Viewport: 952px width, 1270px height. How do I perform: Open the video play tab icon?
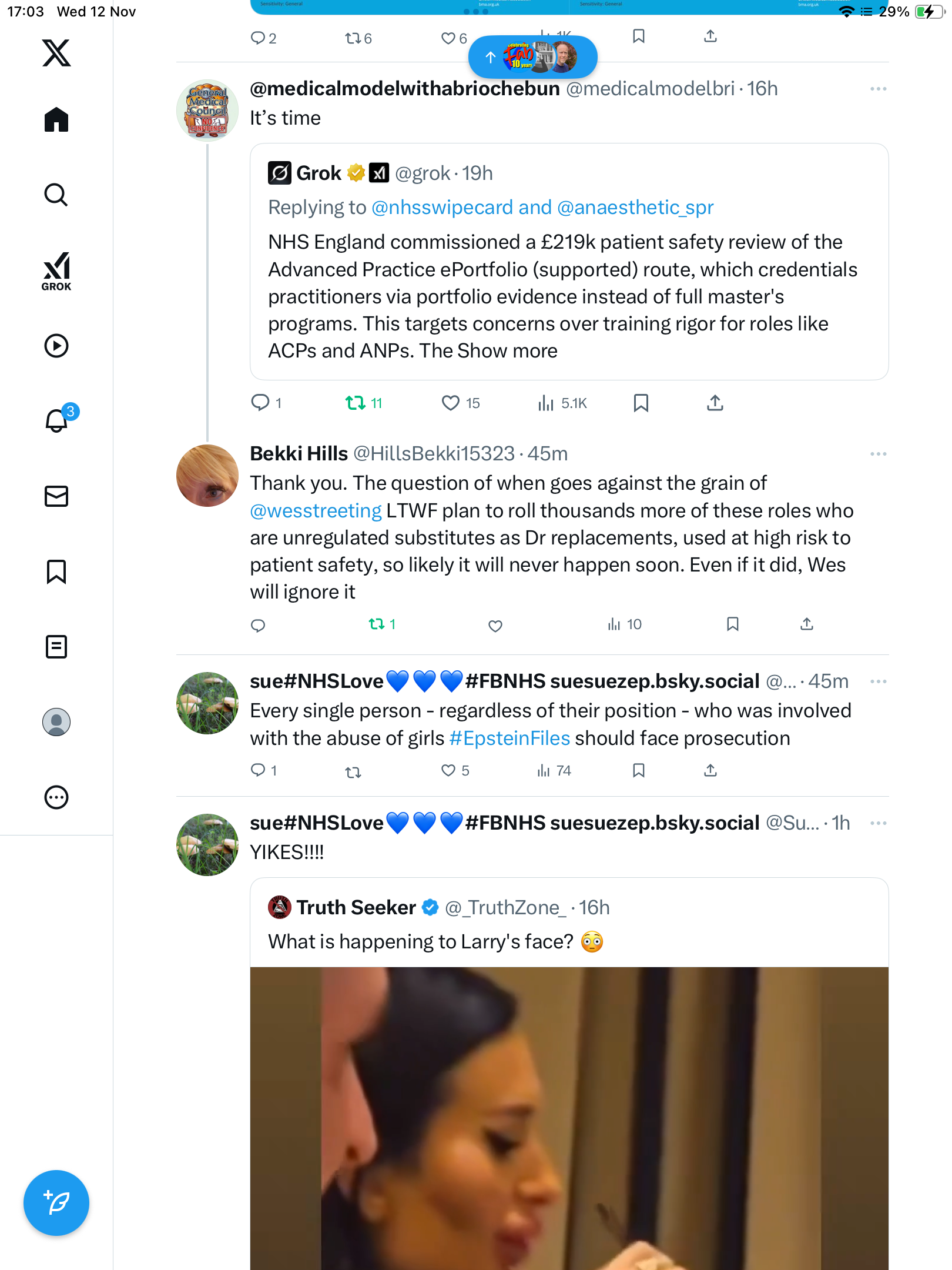click(56, 346)
